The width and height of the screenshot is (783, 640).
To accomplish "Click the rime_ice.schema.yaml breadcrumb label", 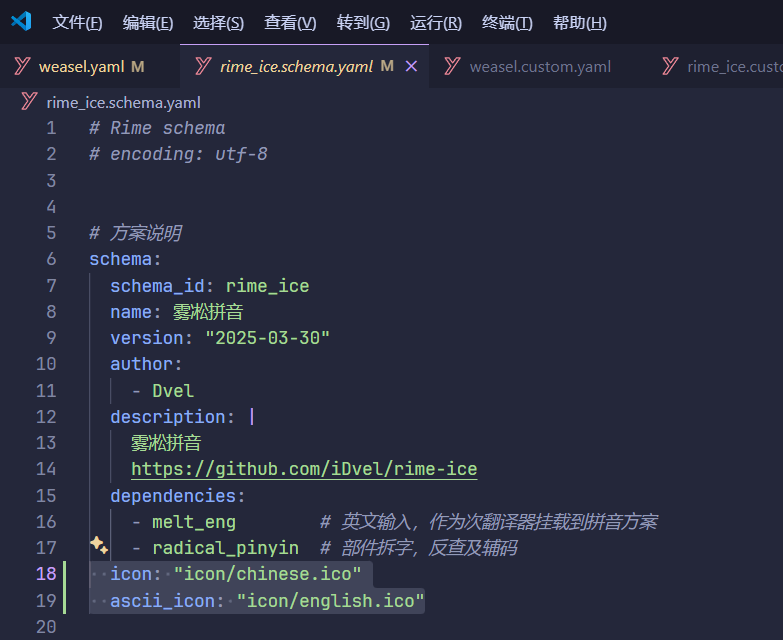I will click(123, 102).
